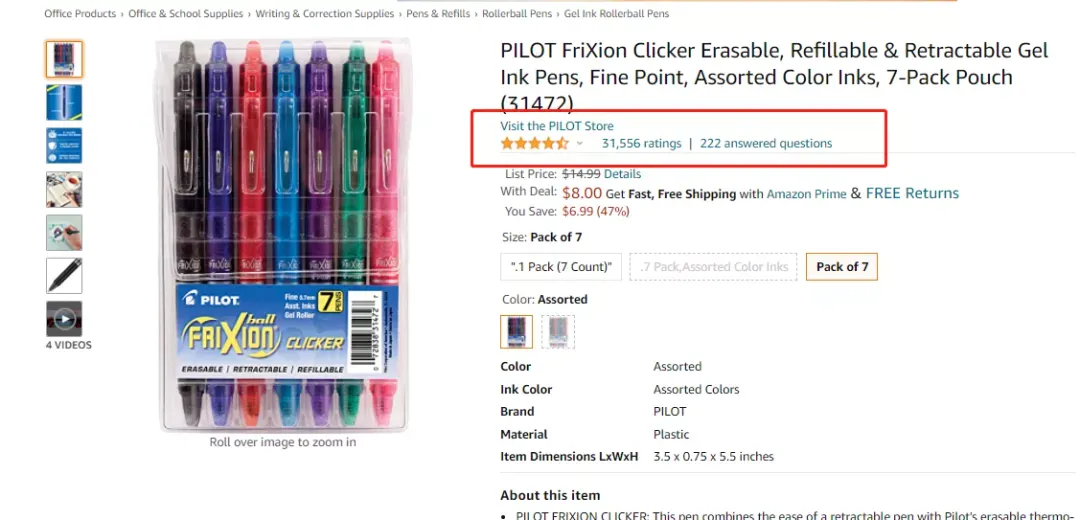The width and height of the screenshot is (1080, 520).
Task: View the blue shield infographic thumbnail
Action: tap(64, 146)
